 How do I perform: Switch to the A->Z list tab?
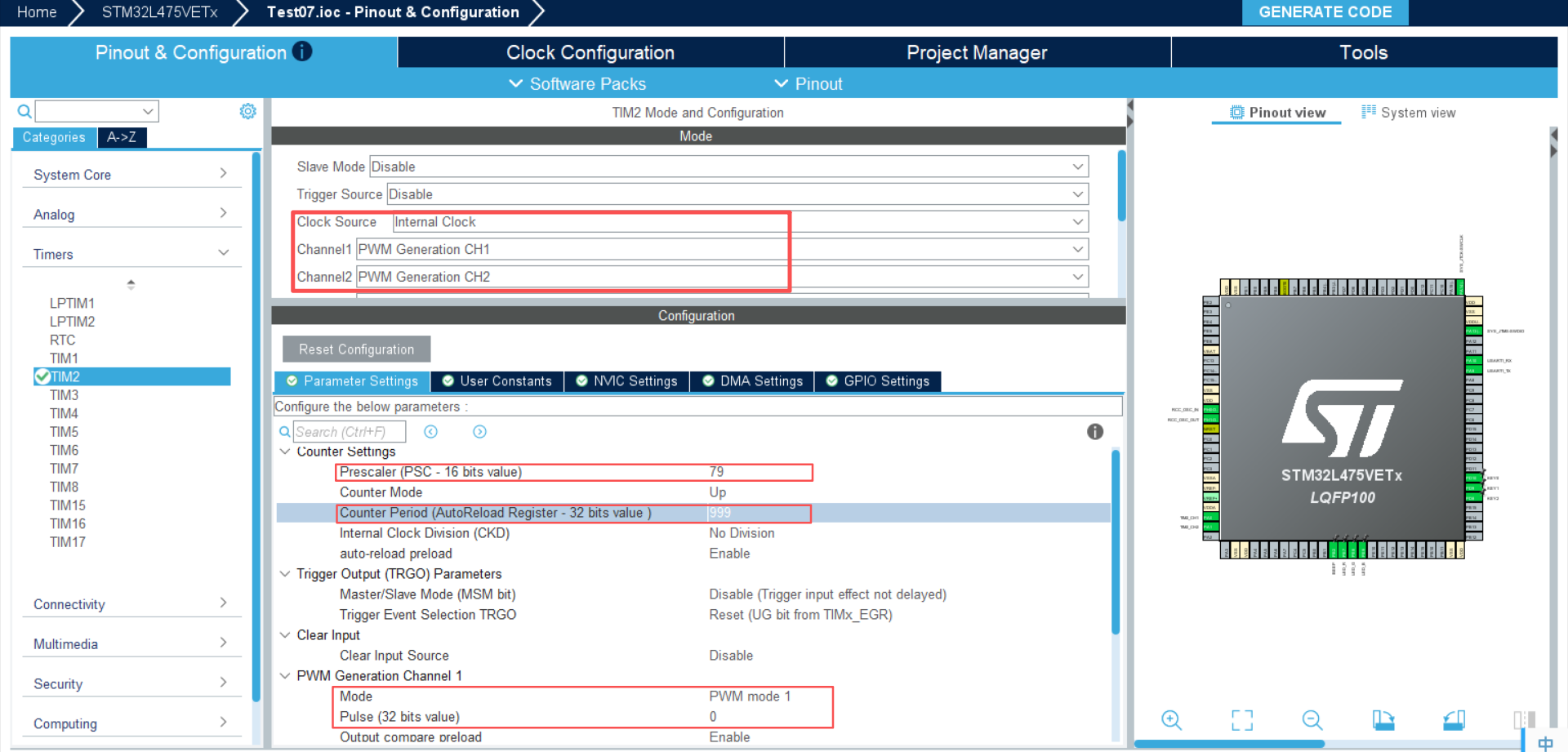(122, 137)
